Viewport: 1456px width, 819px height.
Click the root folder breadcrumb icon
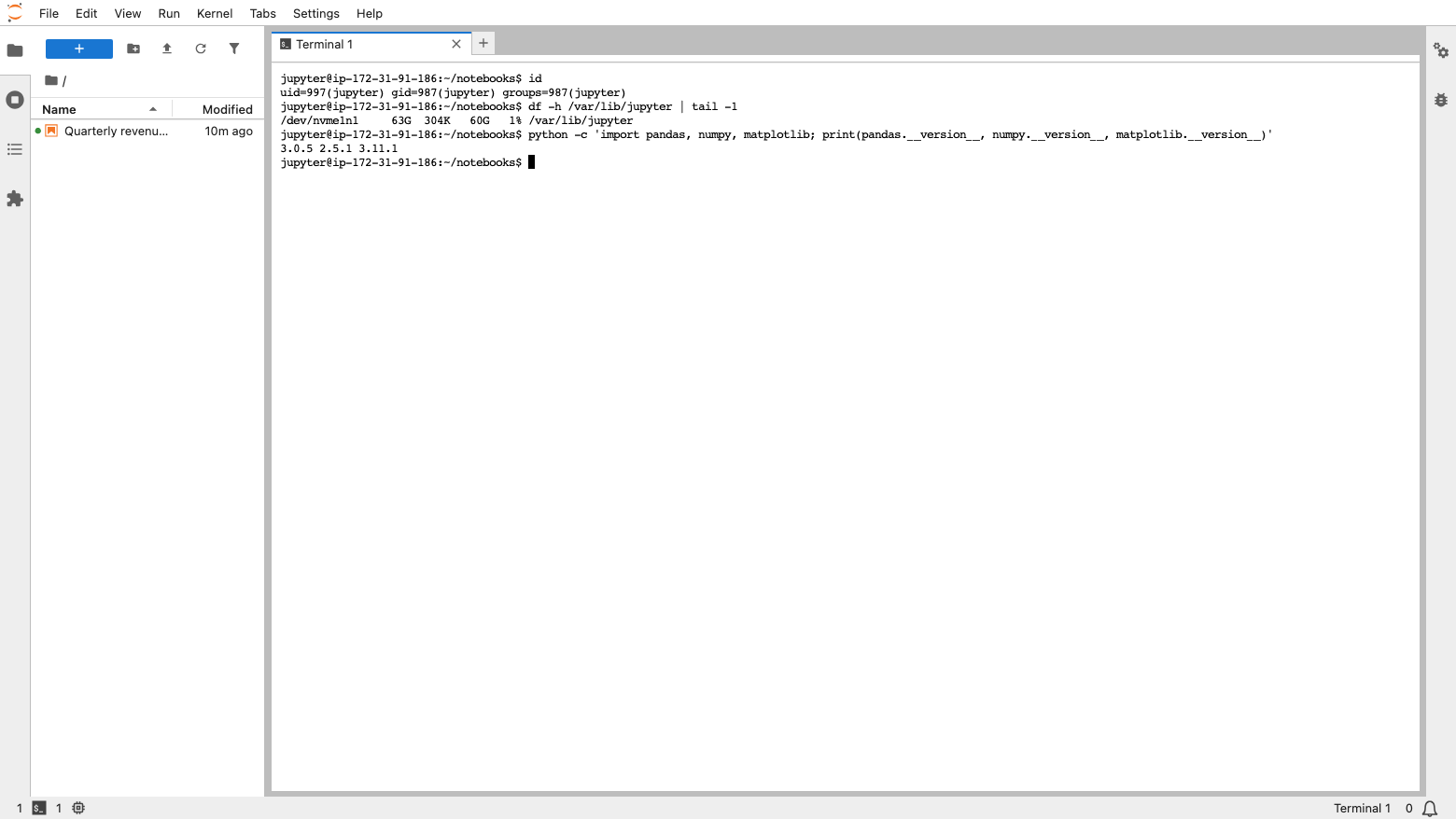(x=51, y=80)
